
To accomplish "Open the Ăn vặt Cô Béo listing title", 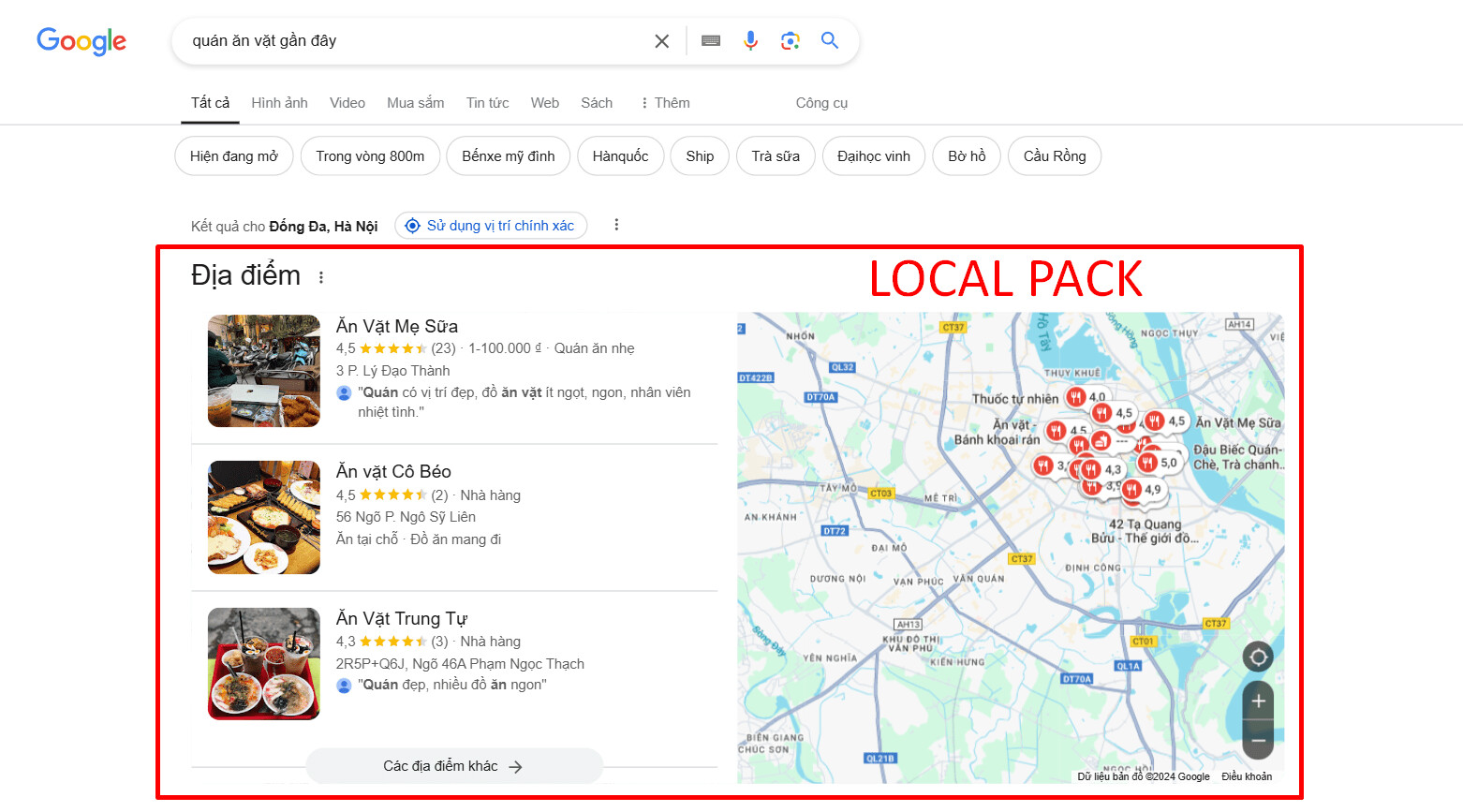I will point(393,472).
